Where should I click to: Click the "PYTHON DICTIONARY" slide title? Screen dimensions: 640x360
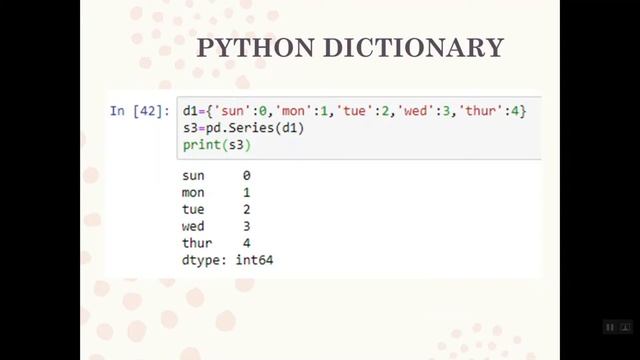coord(350,48)
